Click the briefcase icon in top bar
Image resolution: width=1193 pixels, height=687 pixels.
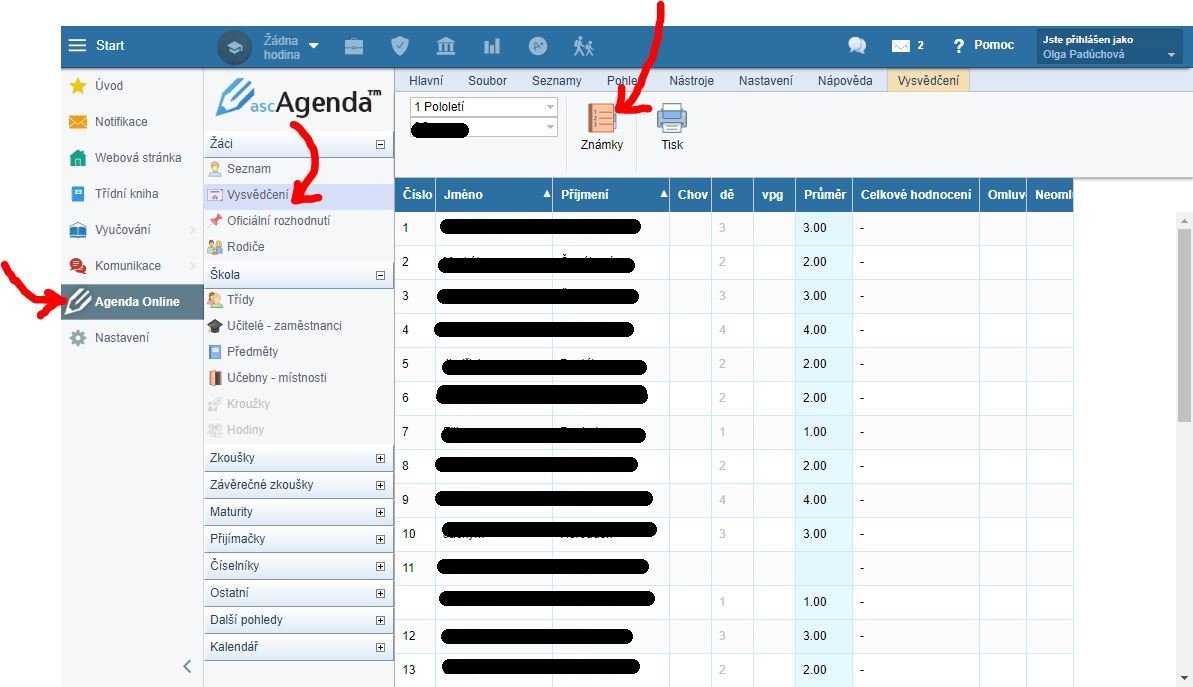[354, 46]
